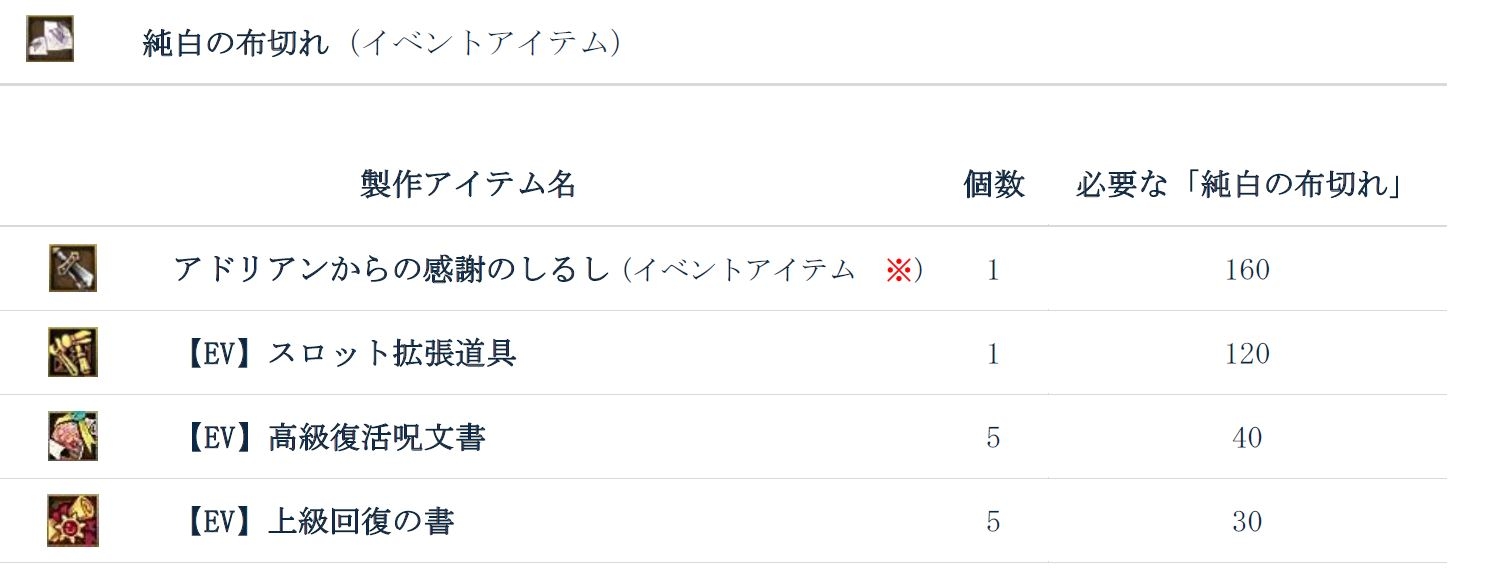This screenshot has width=1488, height=569.
Task: Click the red ※ note mark
Action: pyautogui.click(x=899, y=270)
